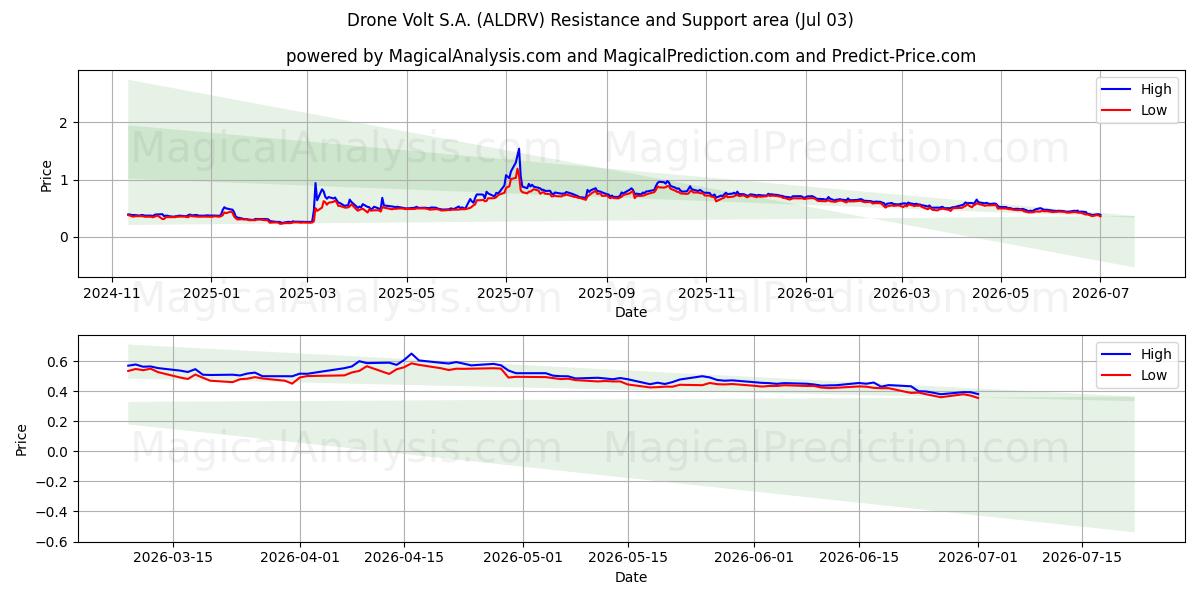Click the '2026-04-15' tick label
Image resolution: width=1200 pixels, height=600 pixels.
[405, 558]
